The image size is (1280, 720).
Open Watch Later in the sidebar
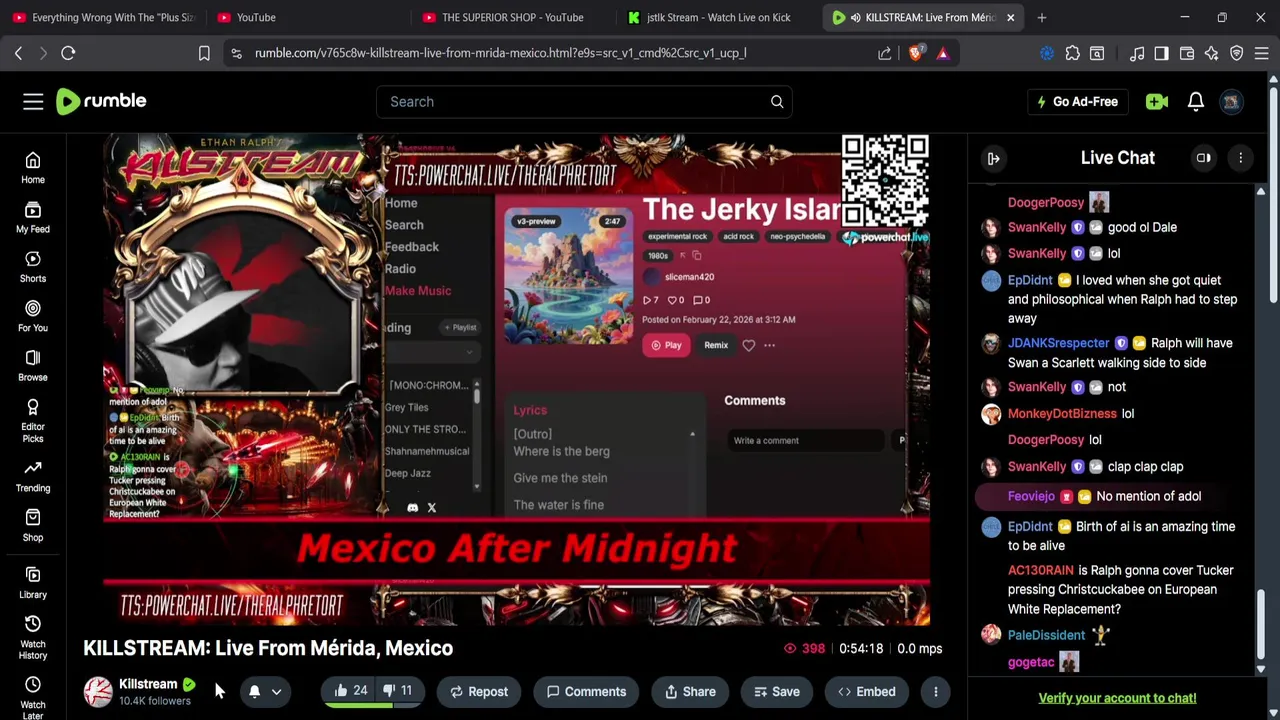[x=33, y=698]
